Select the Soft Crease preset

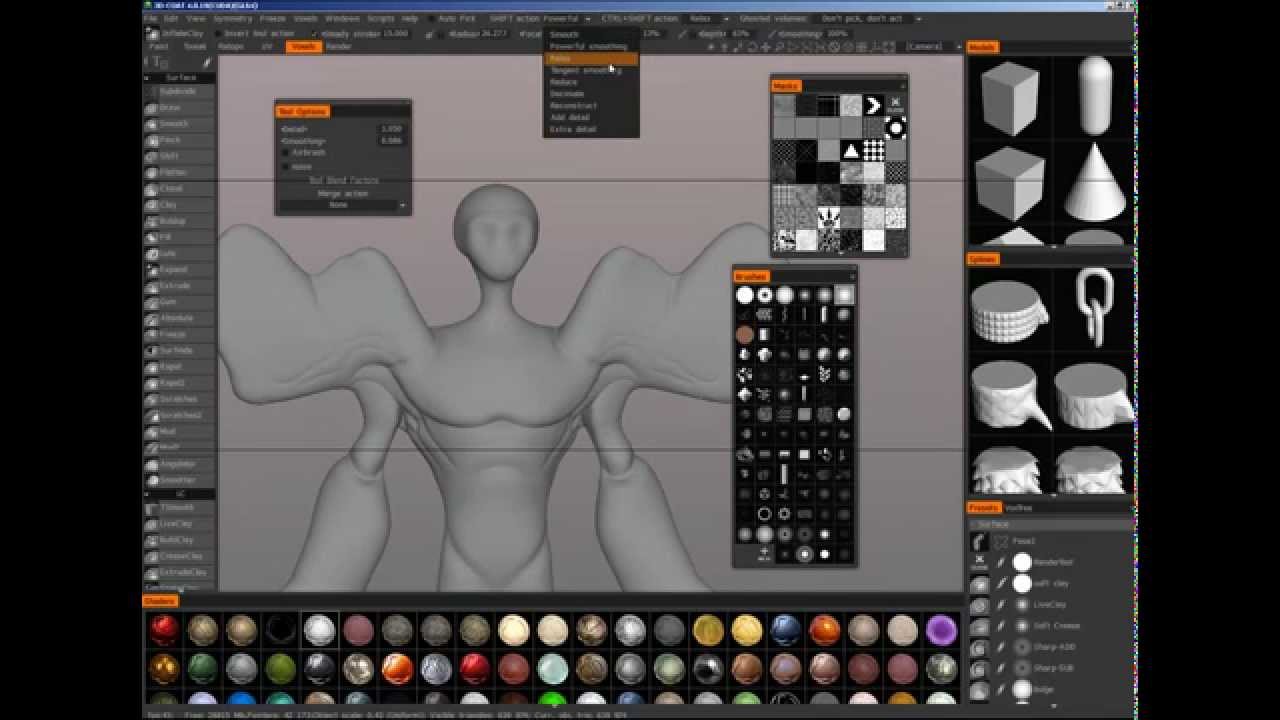click(1051, 626)
